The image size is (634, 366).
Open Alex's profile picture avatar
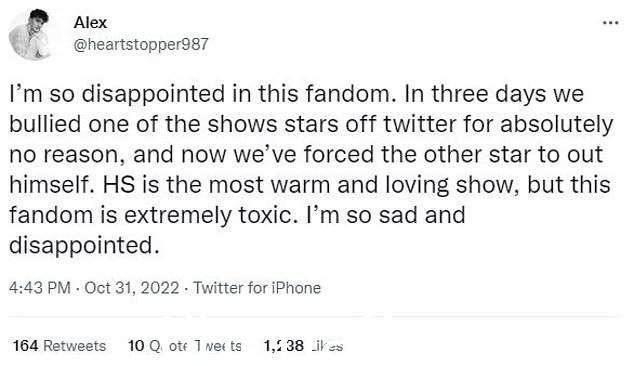[x=31, y=35]
